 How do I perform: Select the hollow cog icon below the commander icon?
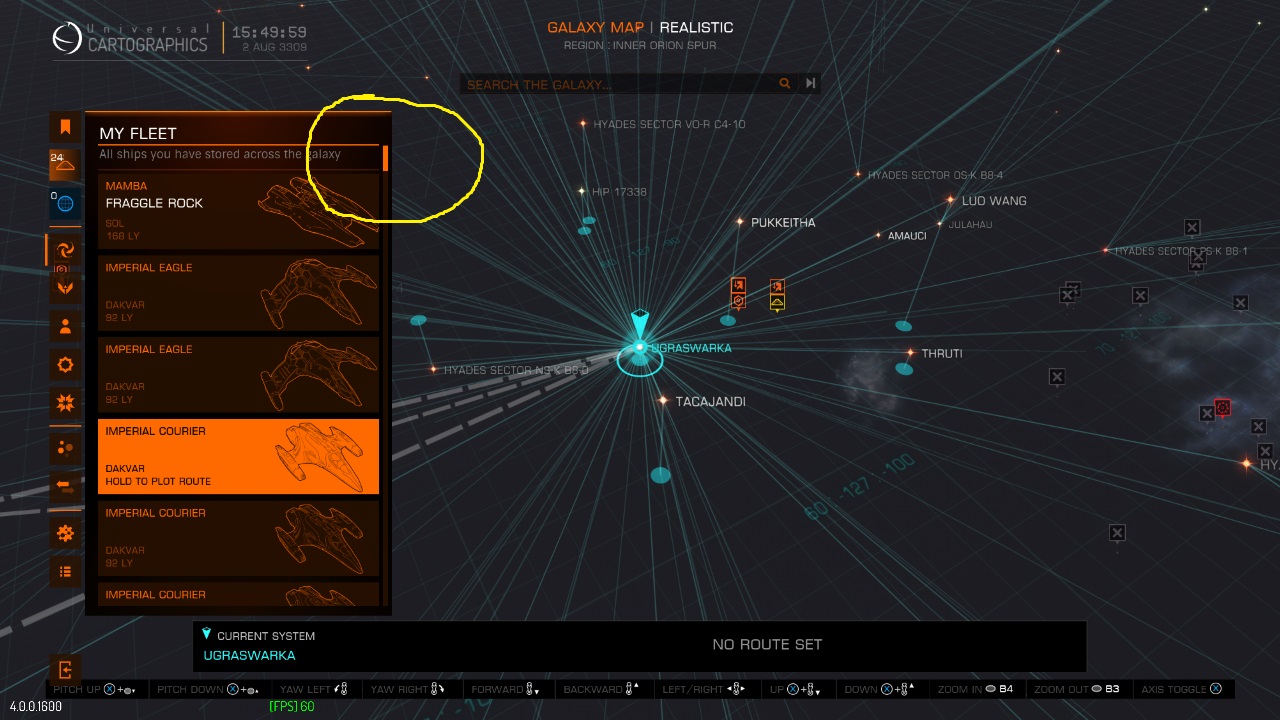coord(65,365)
